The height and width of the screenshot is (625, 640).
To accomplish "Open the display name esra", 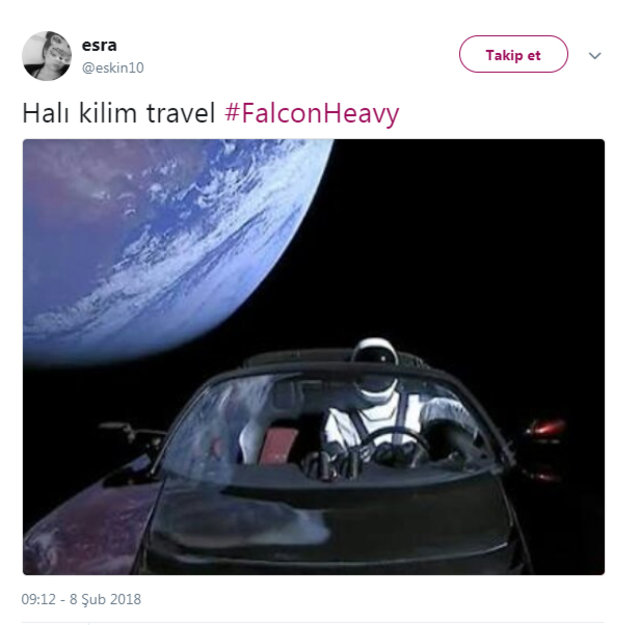I will pyautogui.click(x=99, y=45).
